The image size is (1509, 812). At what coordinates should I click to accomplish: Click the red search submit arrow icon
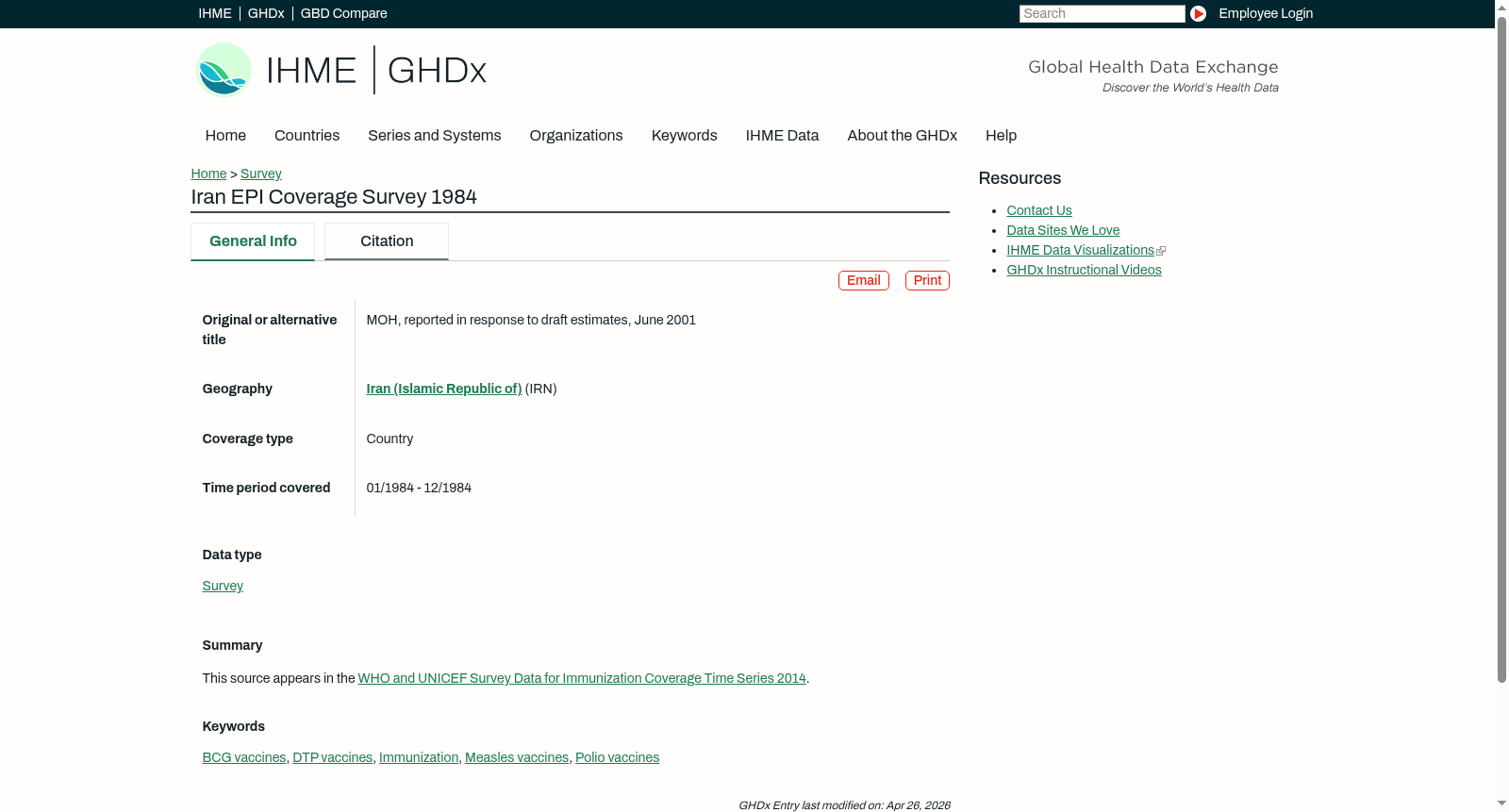[x=1198, y=13]
